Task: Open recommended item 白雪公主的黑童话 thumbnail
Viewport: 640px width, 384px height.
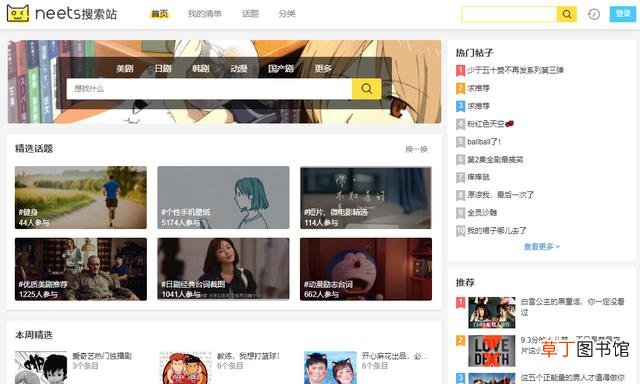Action: tap(491, 313)
